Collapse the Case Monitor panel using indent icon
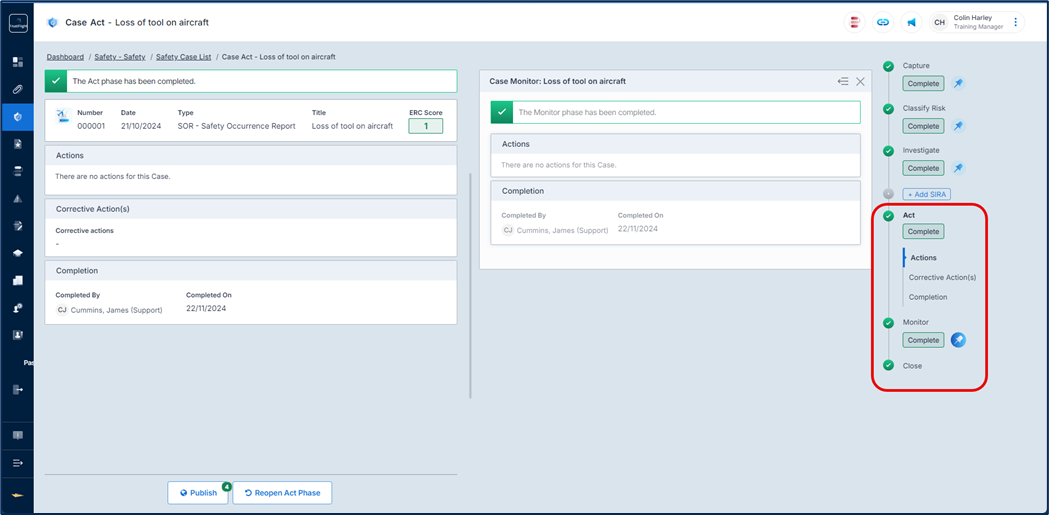 click(843, 81)
